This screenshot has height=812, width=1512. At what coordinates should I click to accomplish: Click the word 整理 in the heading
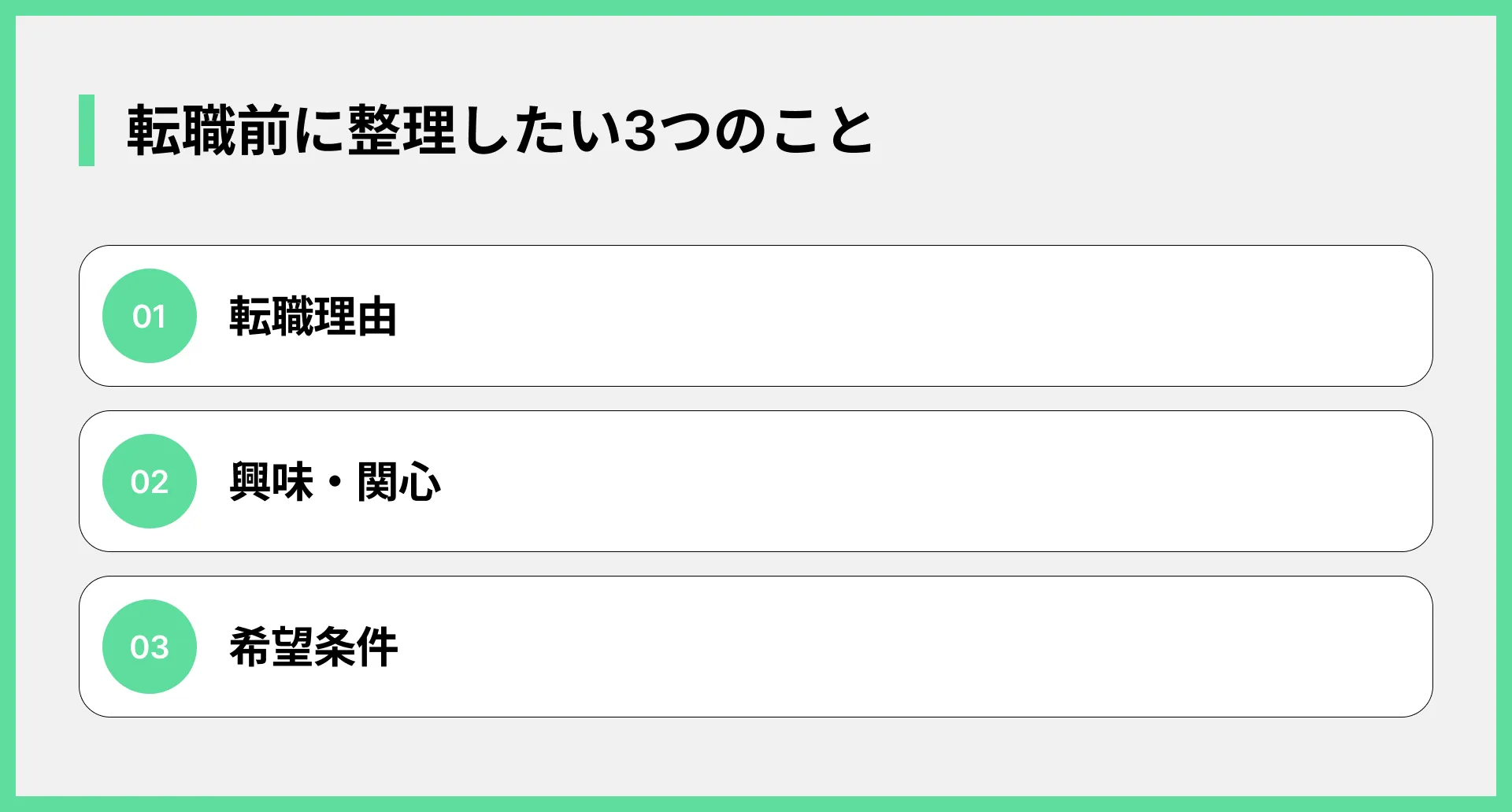tap(402, 131)
